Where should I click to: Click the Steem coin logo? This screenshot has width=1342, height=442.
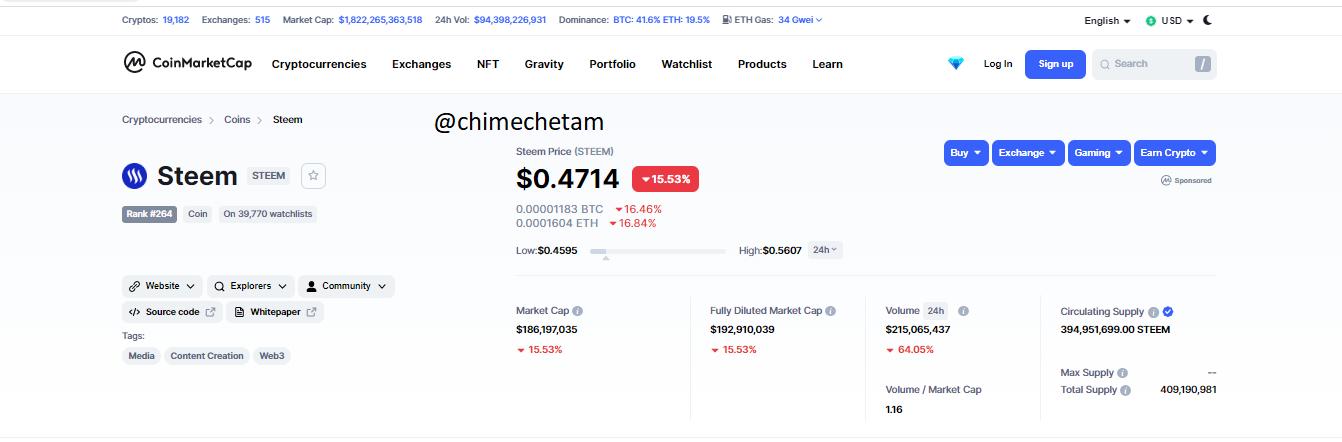click(135, 176)
